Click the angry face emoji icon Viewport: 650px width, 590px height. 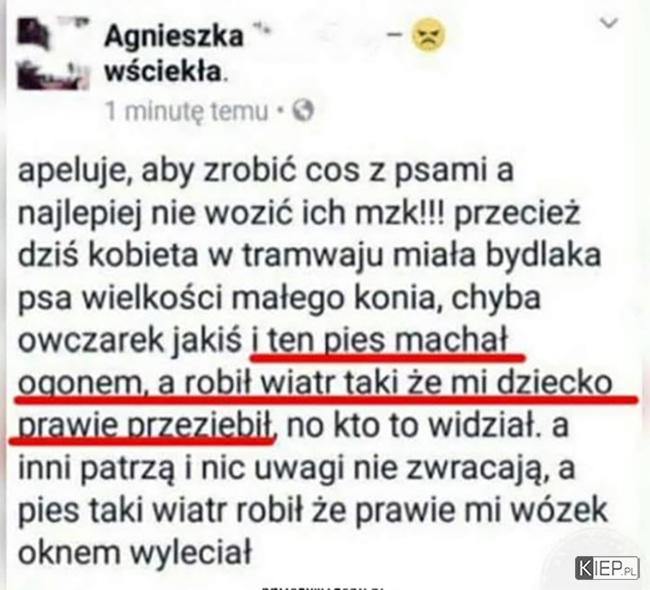click(429, 35)
